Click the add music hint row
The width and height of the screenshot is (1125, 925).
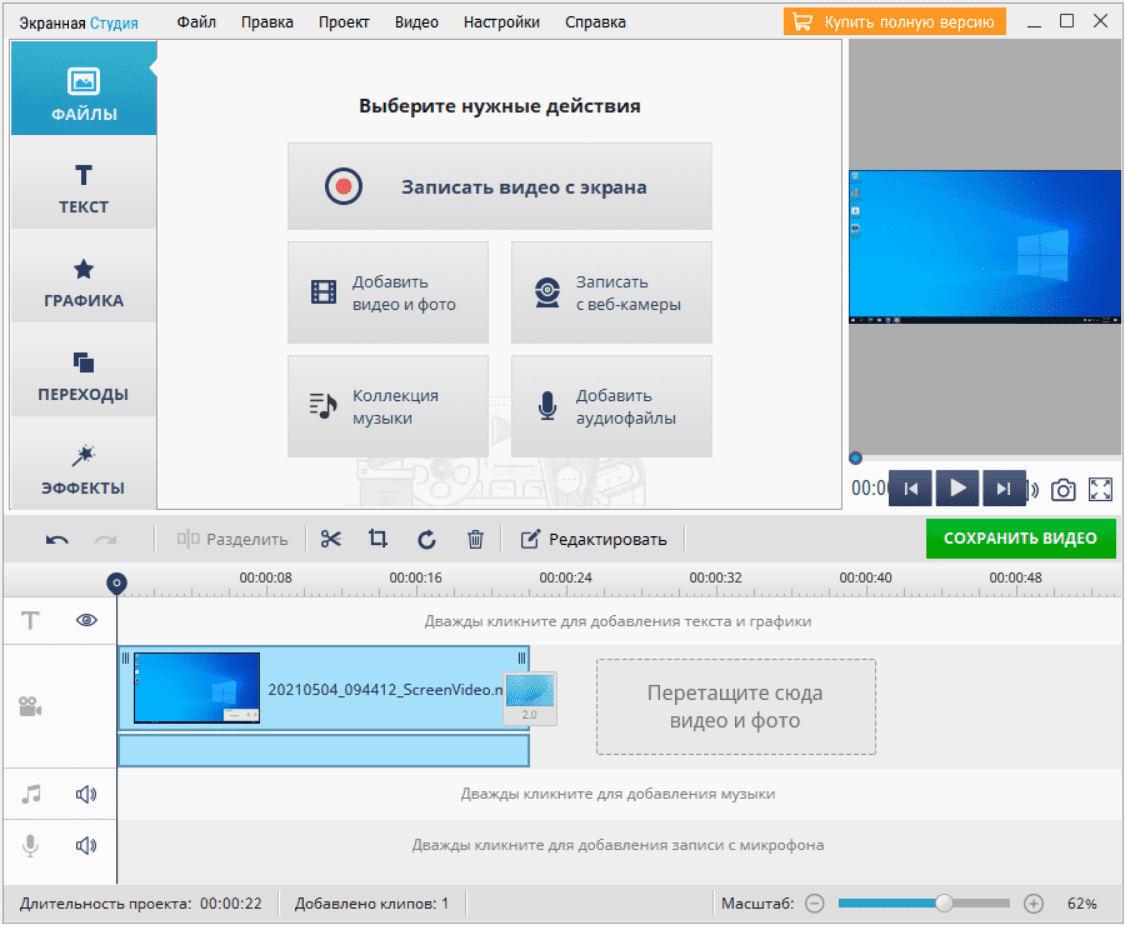(x=618, y=794)
